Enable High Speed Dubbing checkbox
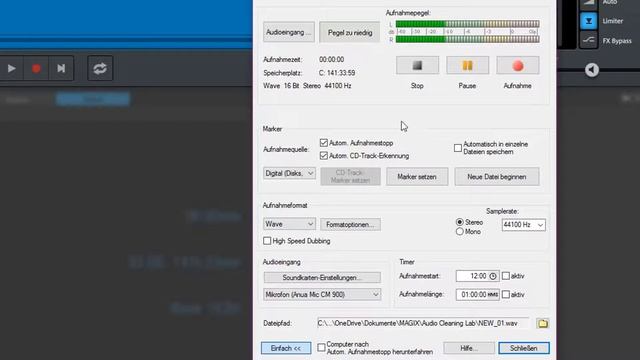This screenshot has width=640, height=360. (x=267, y=241)
